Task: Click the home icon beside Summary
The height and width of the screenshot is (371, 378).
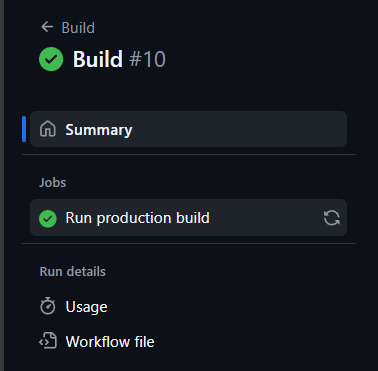Action: click(x=48, y=129)
